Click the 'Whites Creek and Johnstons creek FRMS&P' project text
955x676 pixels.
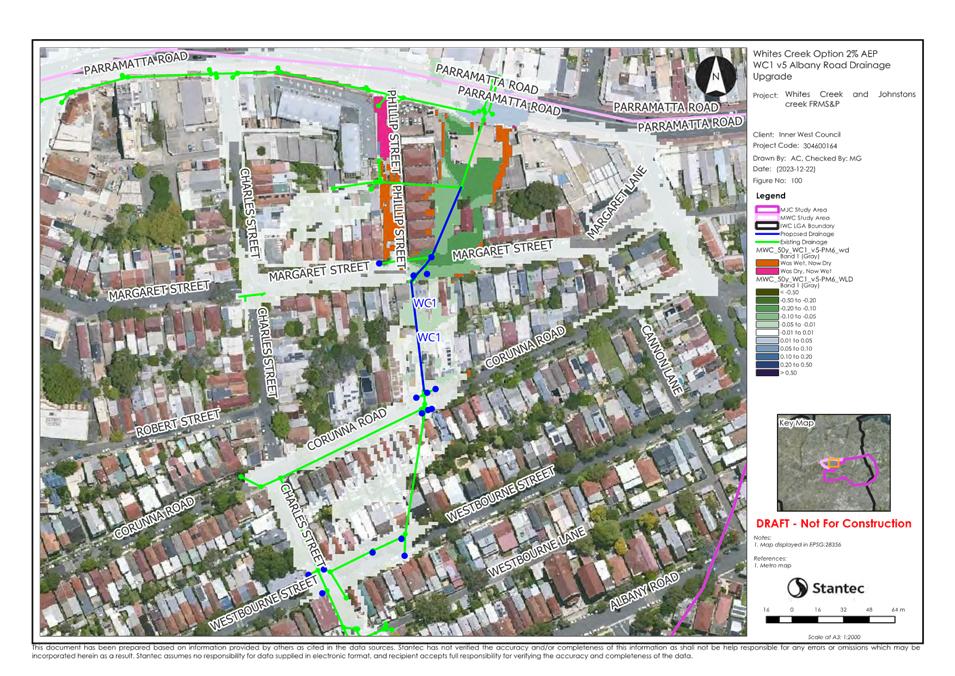tap(850, 99)
